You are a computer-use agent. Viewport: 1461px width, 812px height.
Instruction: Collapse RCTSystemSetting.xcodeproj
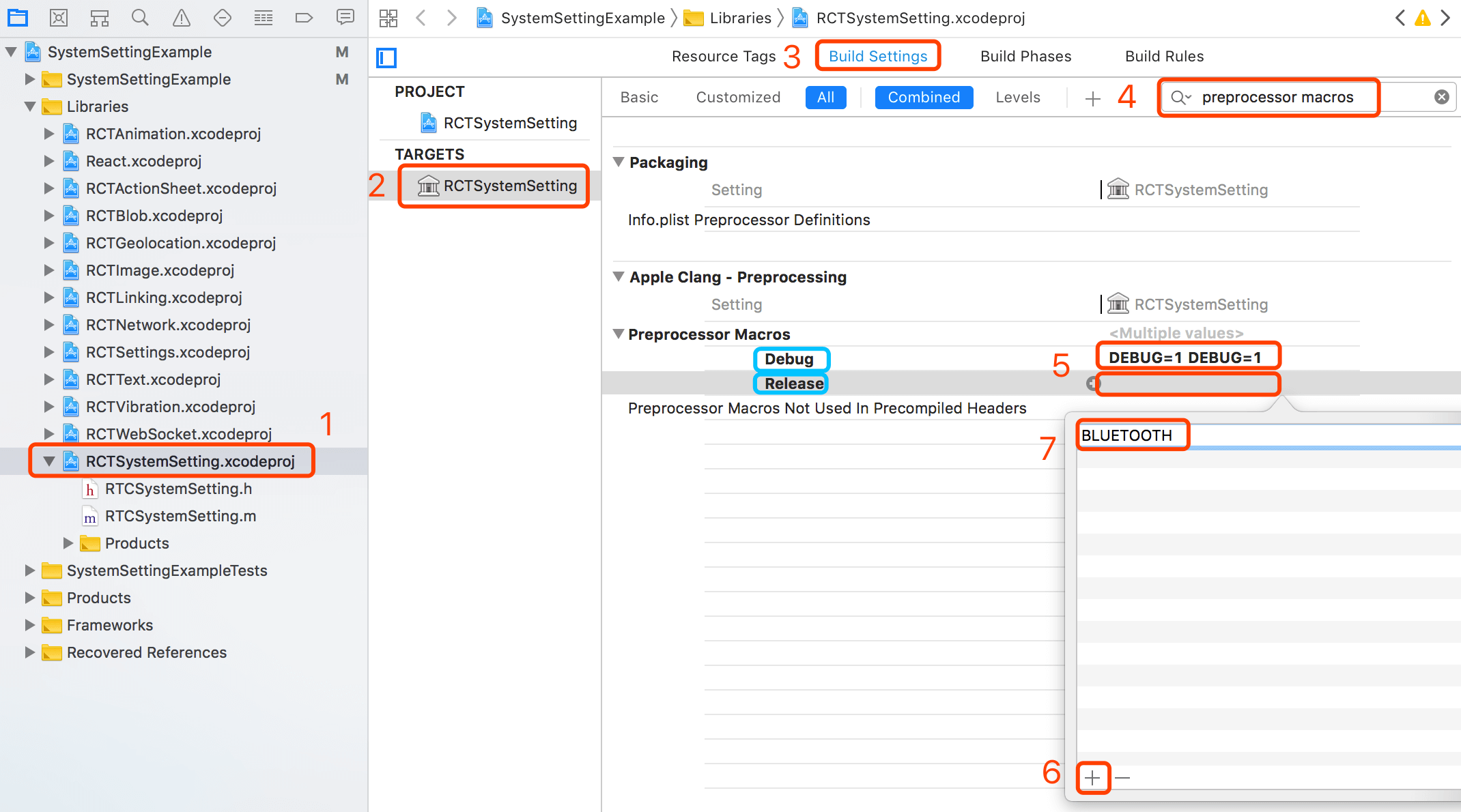tap(48, 461)
